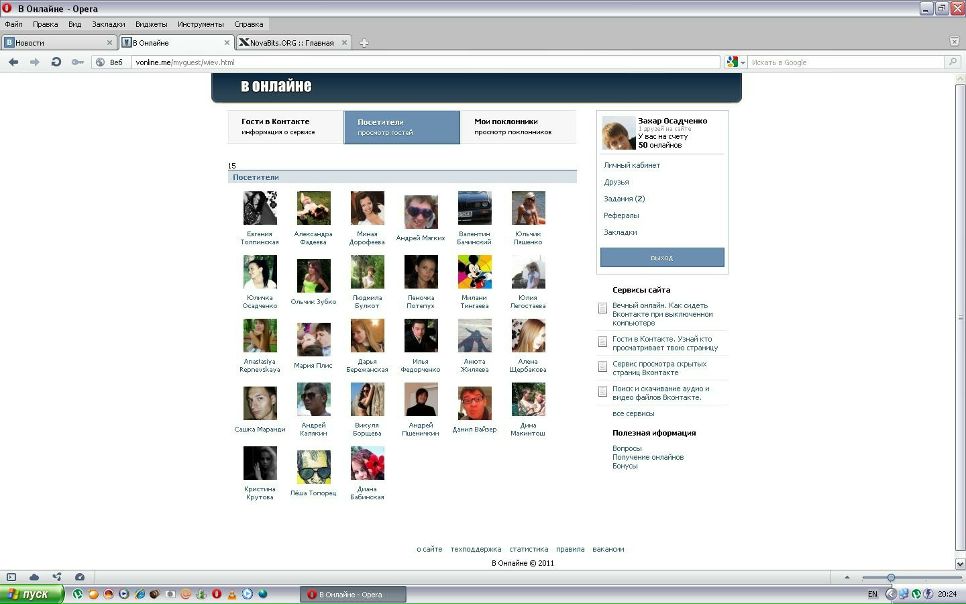Click the Reload page icon
This screenshot has height=604, width=966.
pyautogui.click(x=56, y=62)
